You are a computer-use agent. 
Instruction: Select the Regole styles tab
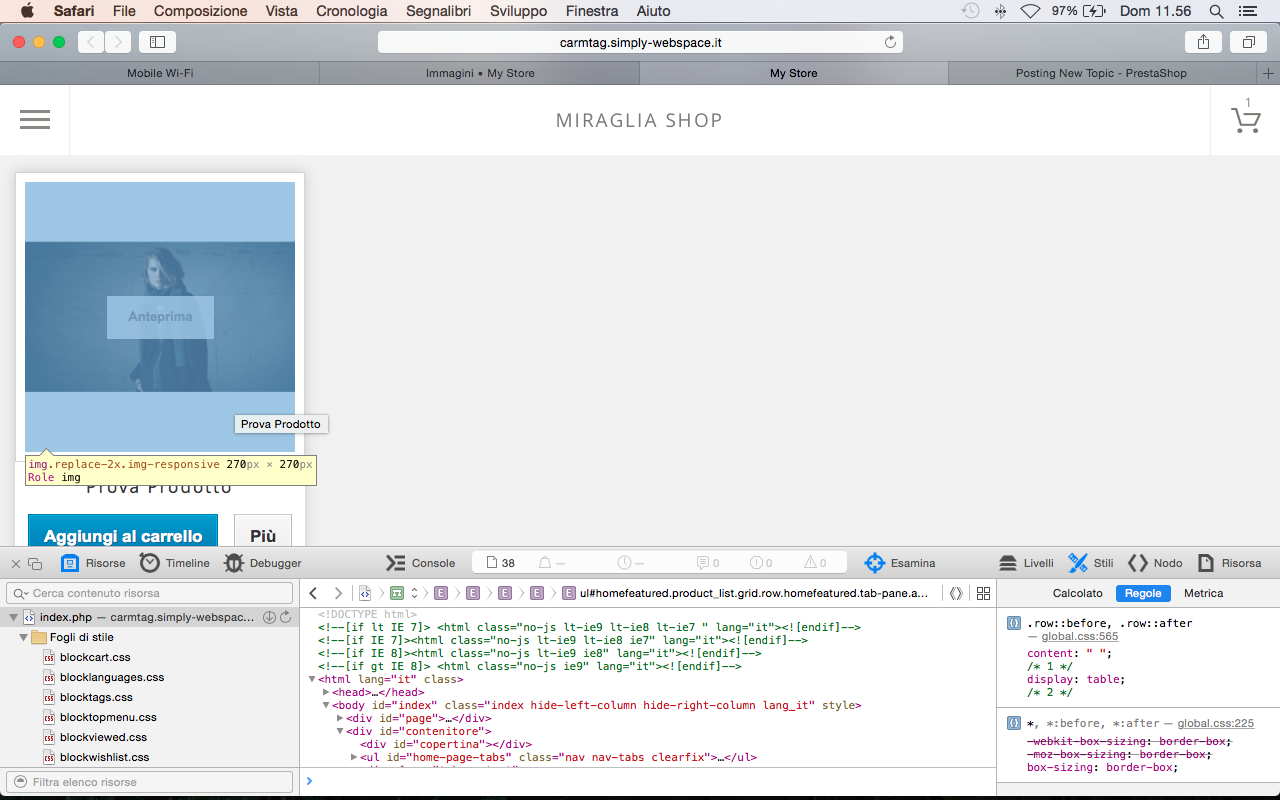(x=1143, y=593)
